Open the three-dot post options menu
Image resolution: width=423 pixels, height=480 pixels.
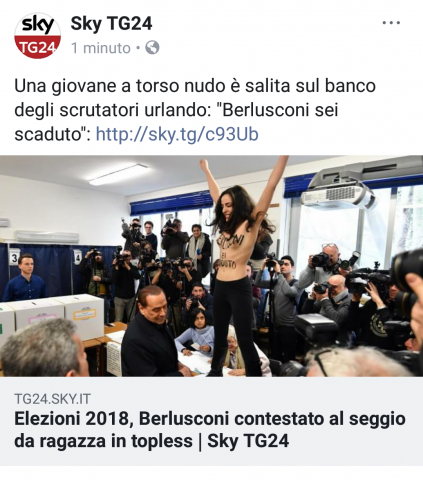(x=391, y=23)
